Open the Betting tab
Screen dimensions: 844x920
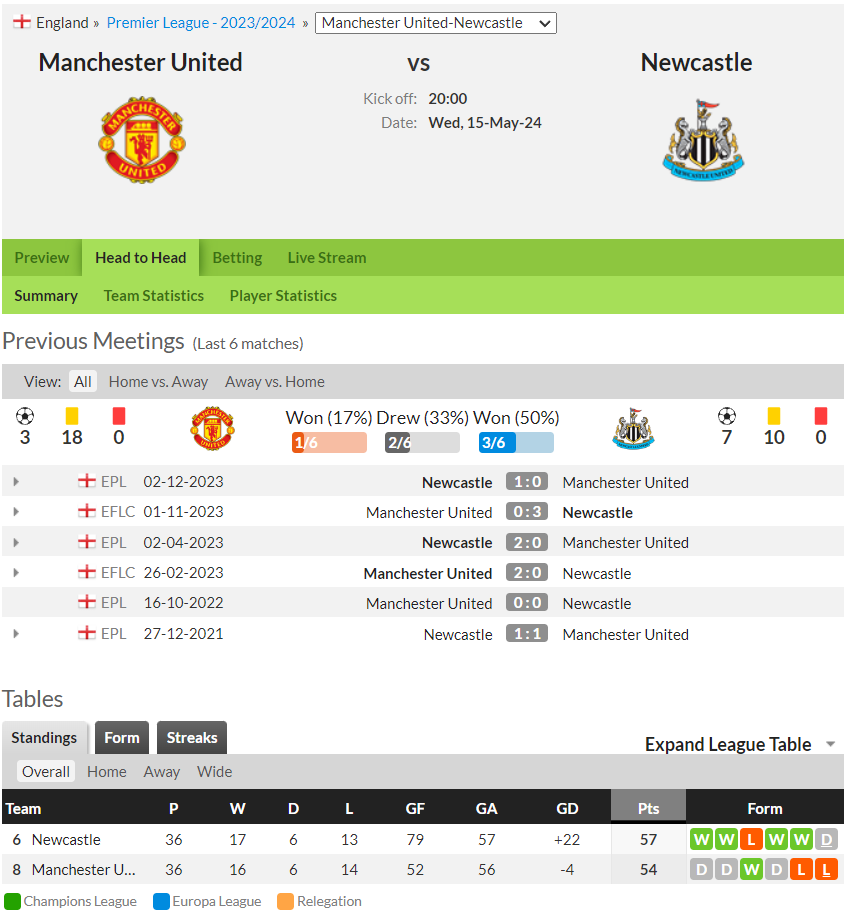click(237, 258)
